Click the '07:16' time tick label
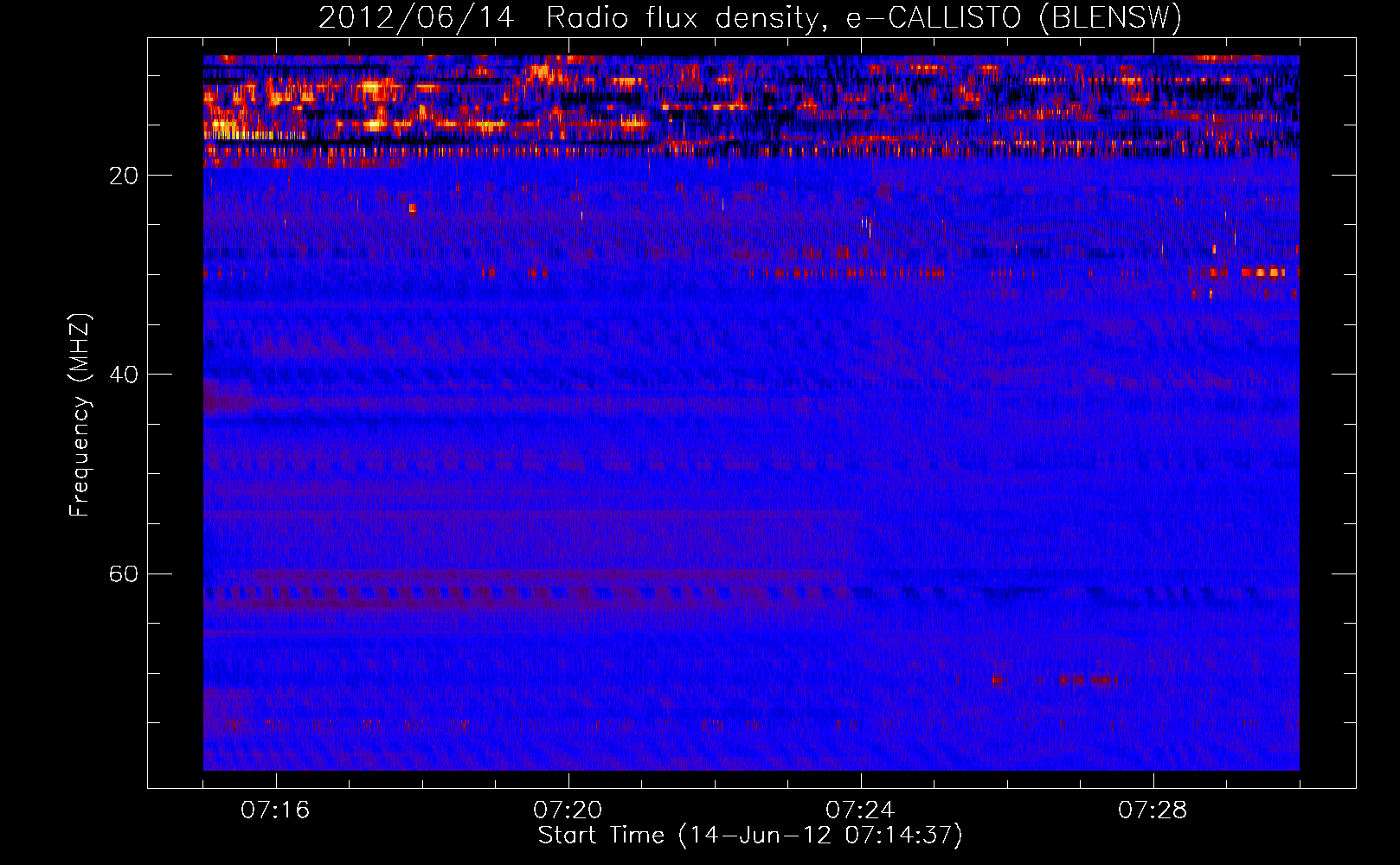The height and width of the screenshot is (865, 1400). tap(275, 811)
